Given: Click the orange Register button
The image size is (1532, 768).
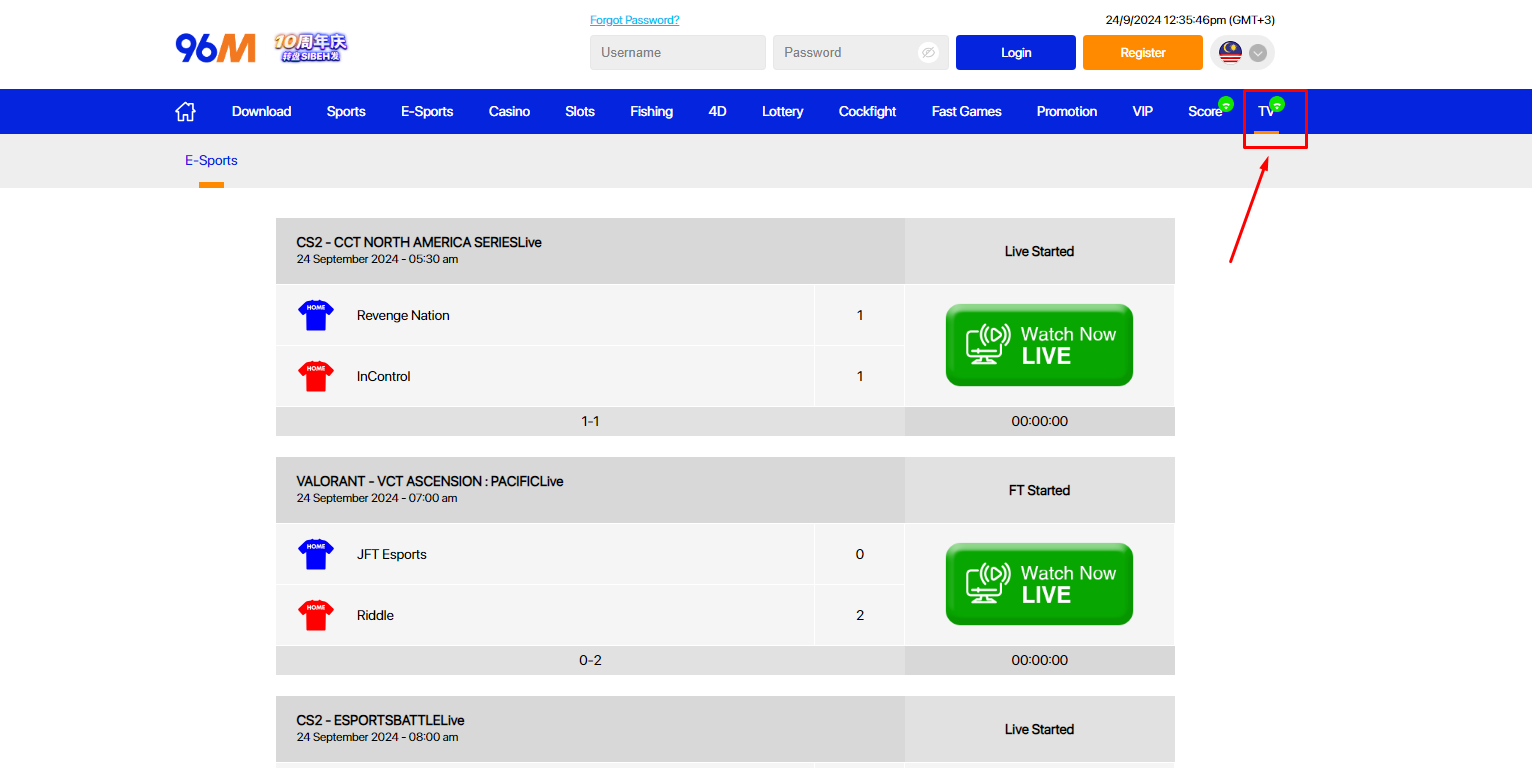Looking at the screenshot, I should coord(1142,53).
